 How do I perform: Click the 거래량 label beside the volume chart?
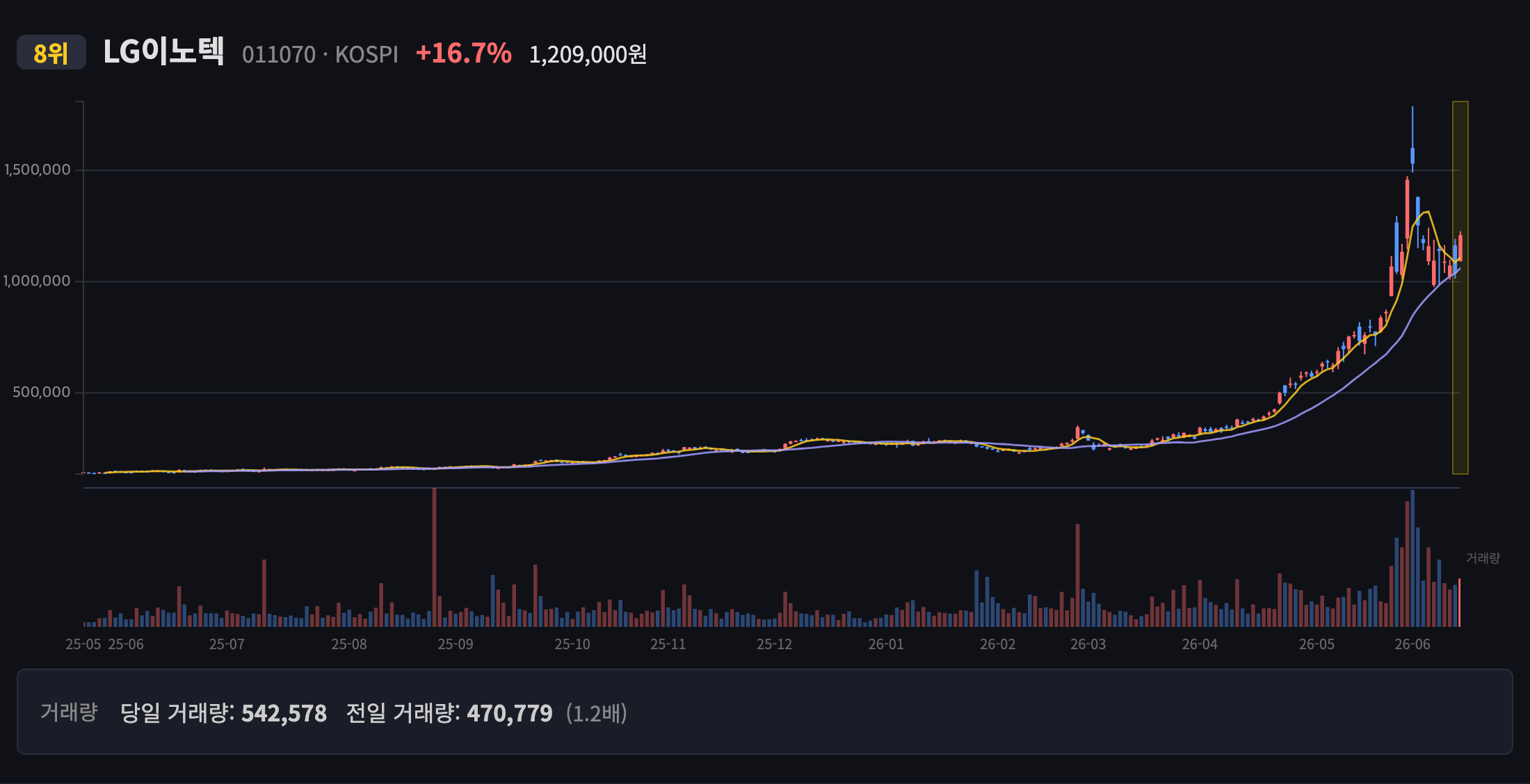click(1483, 558)
